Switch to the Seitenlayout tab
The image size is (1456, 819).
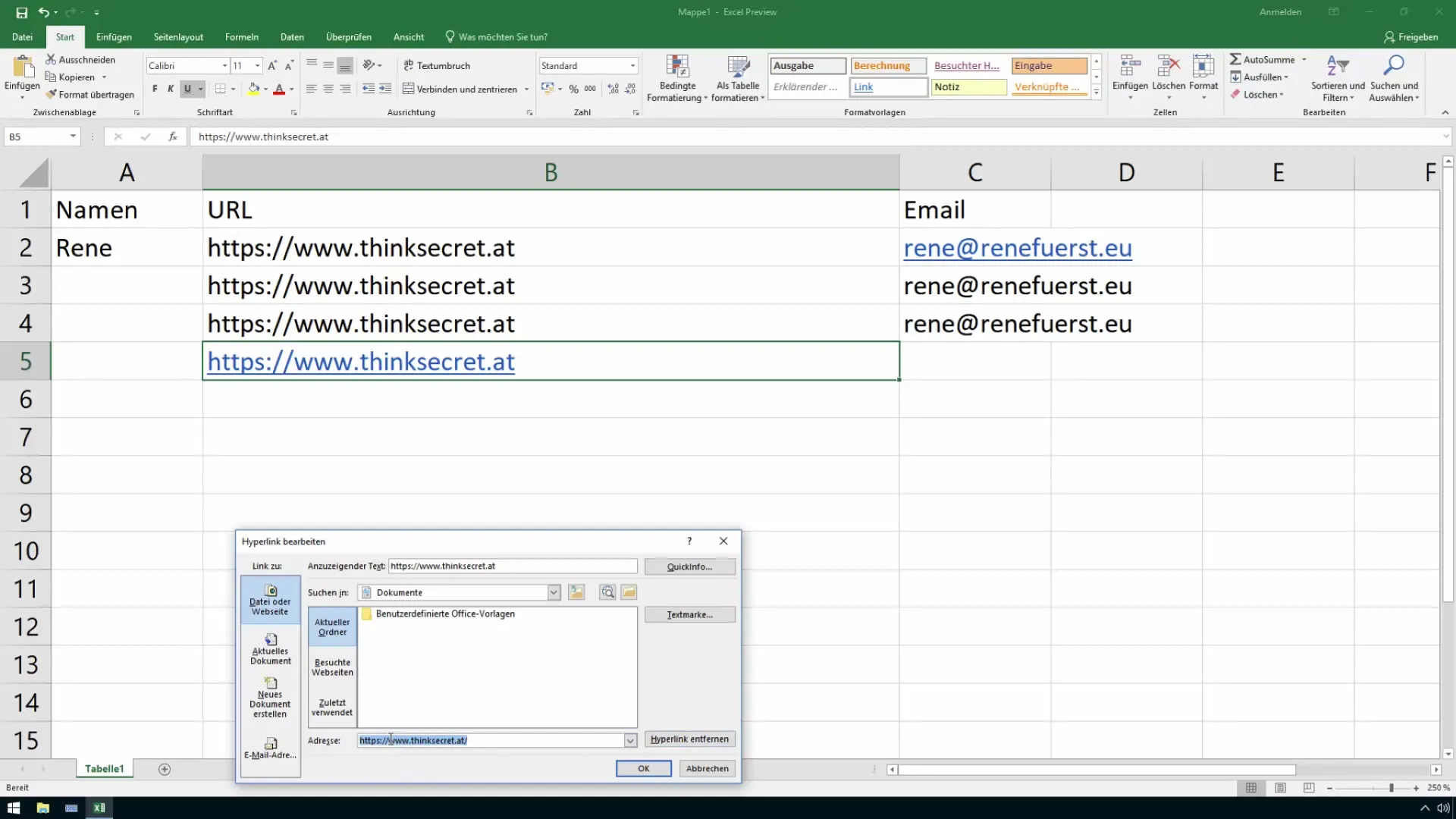178,36
